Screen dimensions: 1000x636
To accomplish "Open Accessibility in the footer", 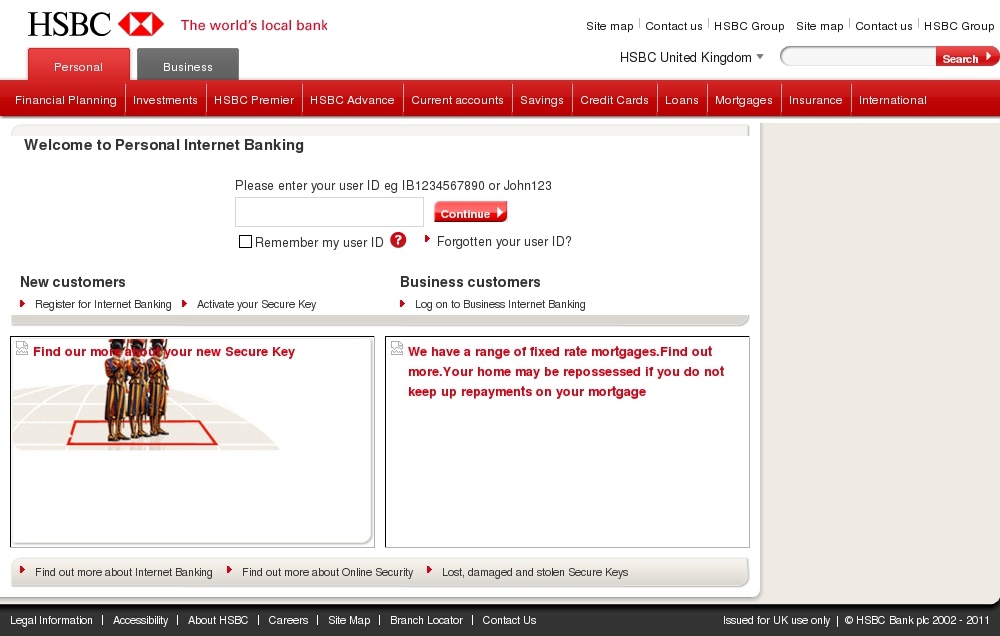I will [x=140, y=620].
